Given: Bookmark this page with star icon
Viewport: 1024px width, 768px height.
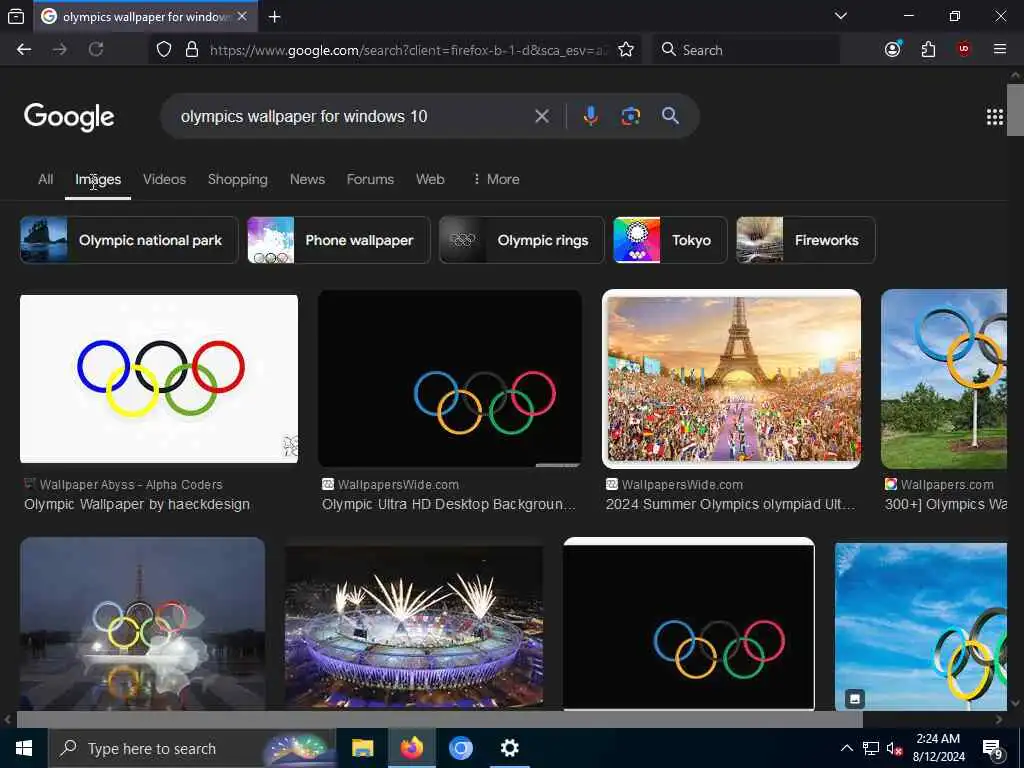Looking at the screenshot, I should click(x=626, y=50).
